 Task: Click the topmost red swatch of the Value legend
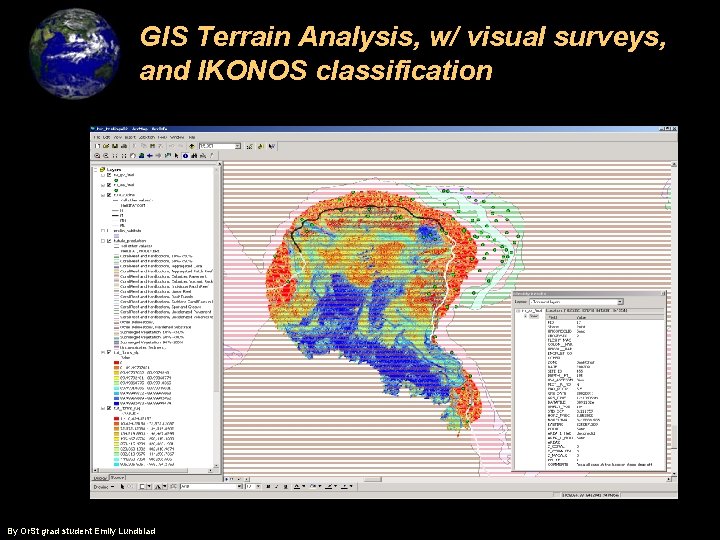pos(117,363)
